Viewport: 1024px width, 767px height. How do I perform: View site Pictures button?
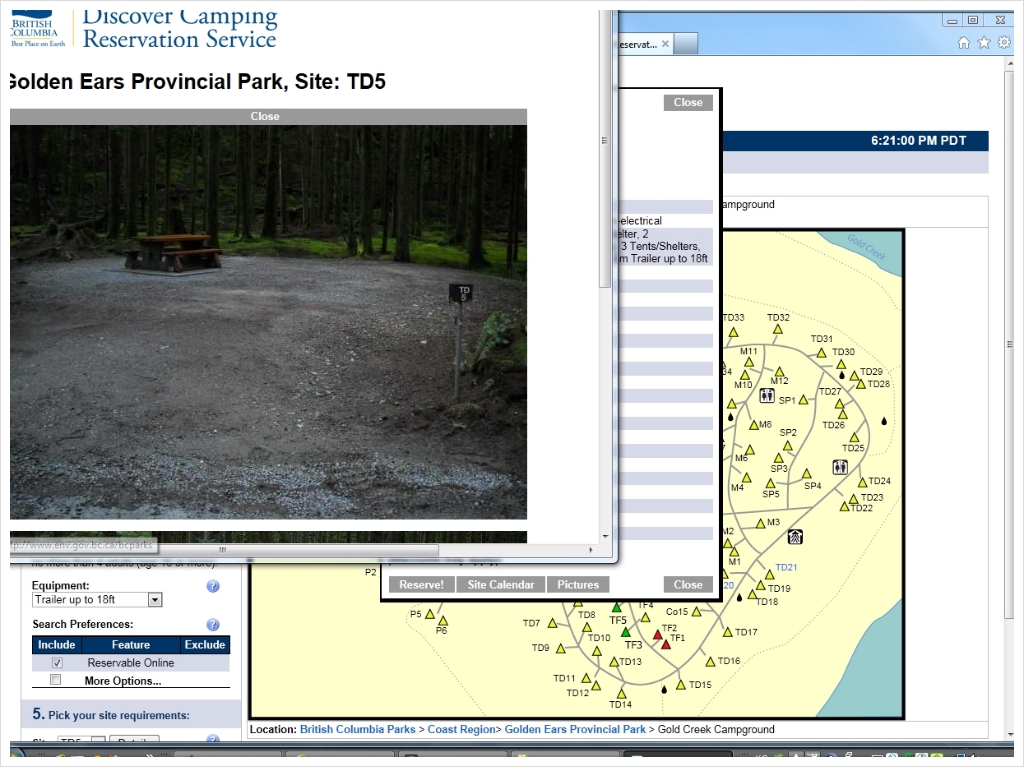point(578,585)
